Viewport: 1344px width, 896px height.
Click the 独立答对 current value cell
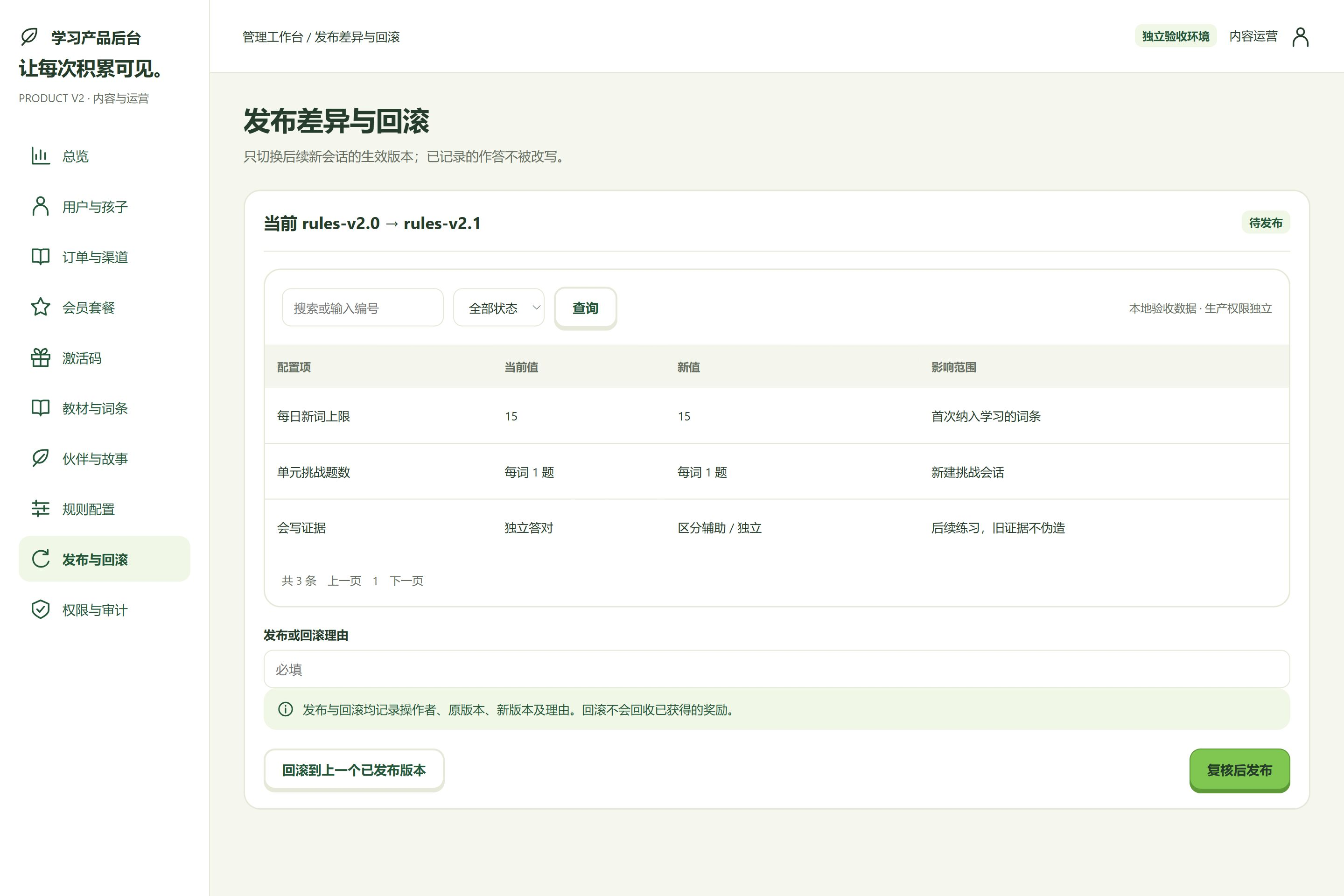pos(529,527)
